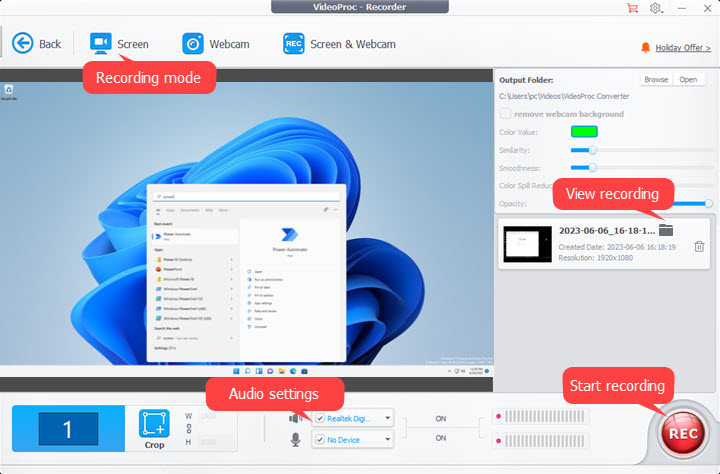Open the recorded video thumbnail
This screenshot has width=720, height=474.
click(527, 244)
